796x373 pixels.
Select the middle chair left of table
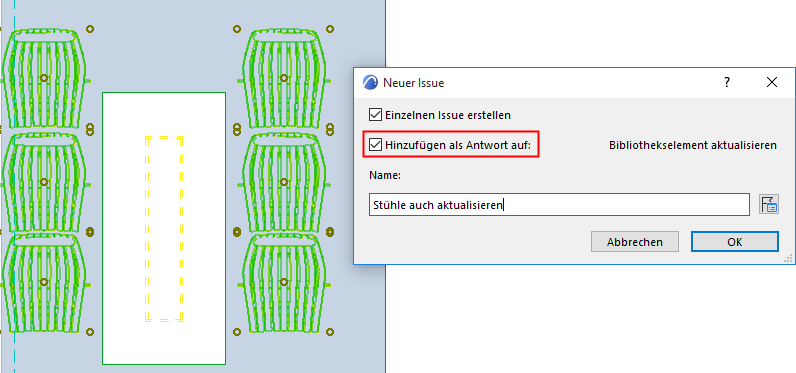tap(44, 181)
